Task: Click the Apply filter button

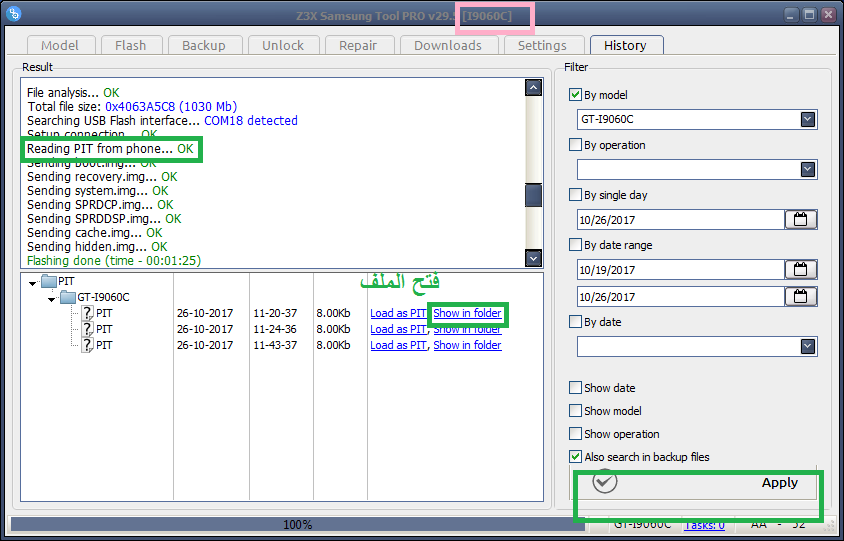Action: pos(693,482)
